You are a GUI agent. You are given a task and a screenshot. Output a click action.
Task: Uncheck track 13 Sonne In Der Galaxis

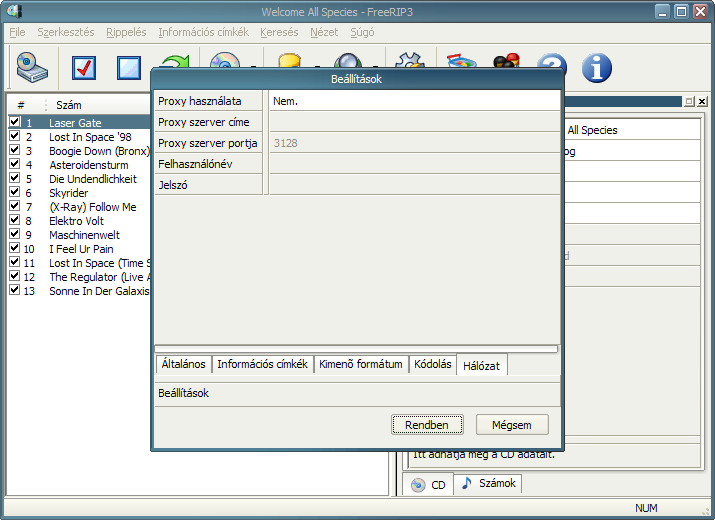point(15,290)
